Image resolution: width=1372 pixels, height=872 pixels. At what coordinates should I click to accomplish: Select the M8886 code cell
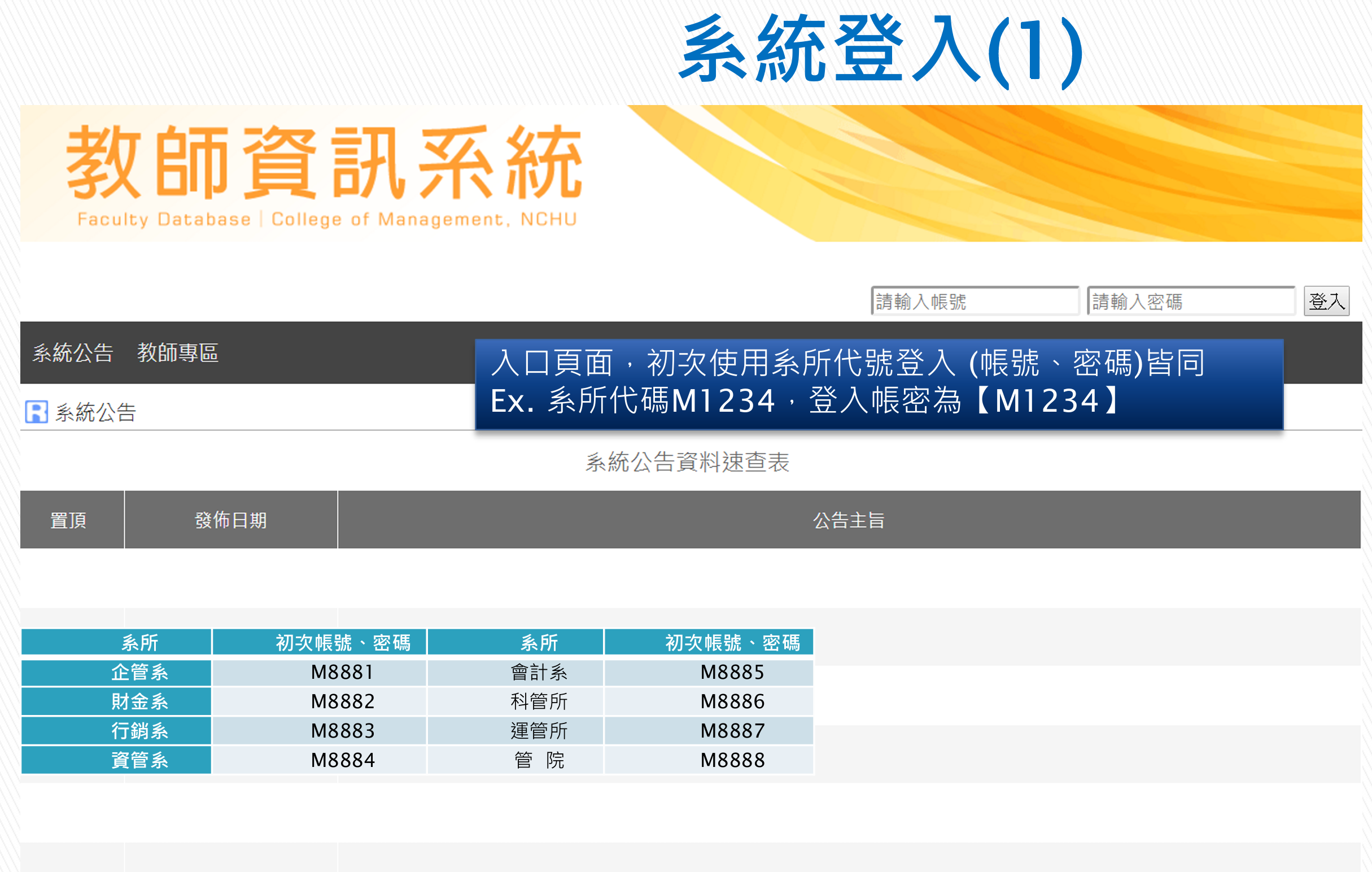pos(709,701)
